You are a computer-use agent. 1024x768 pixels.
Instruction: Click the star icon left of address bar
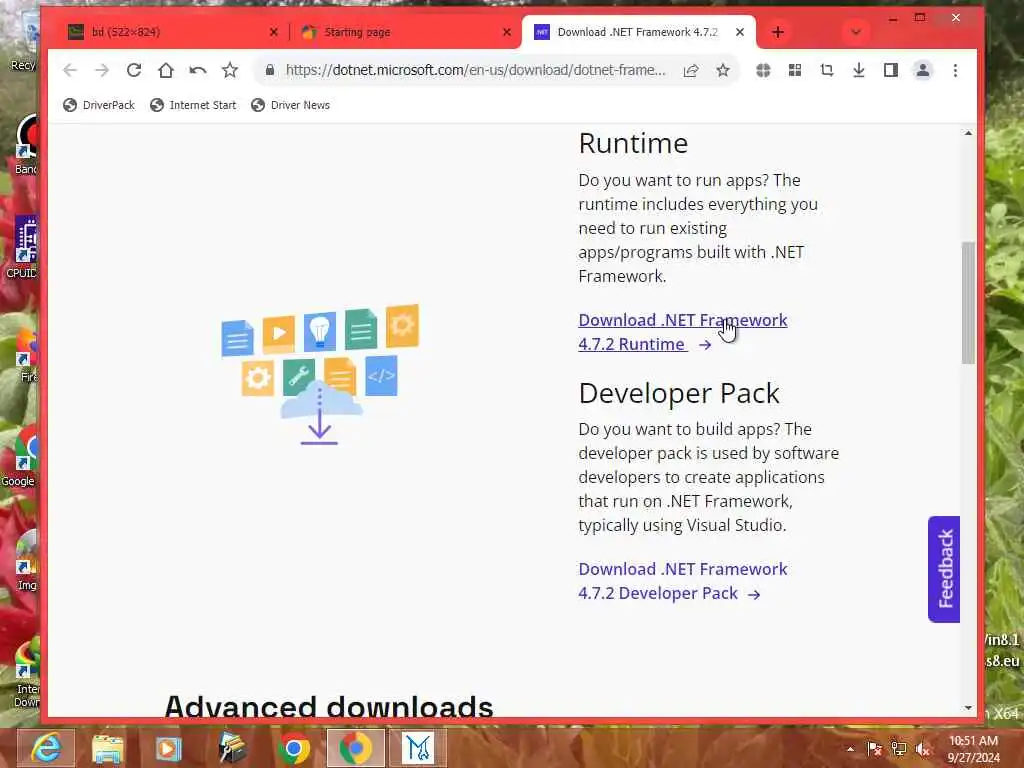(x=230, y=70)
